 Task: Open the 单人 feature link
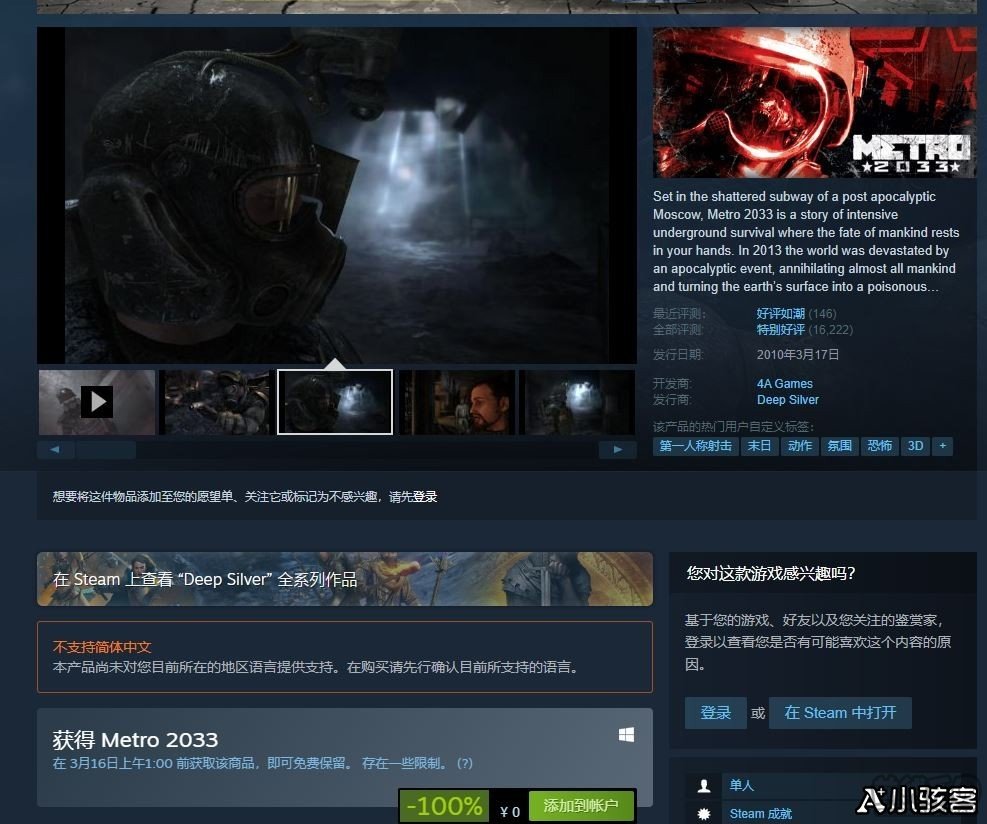click(742, 785)
